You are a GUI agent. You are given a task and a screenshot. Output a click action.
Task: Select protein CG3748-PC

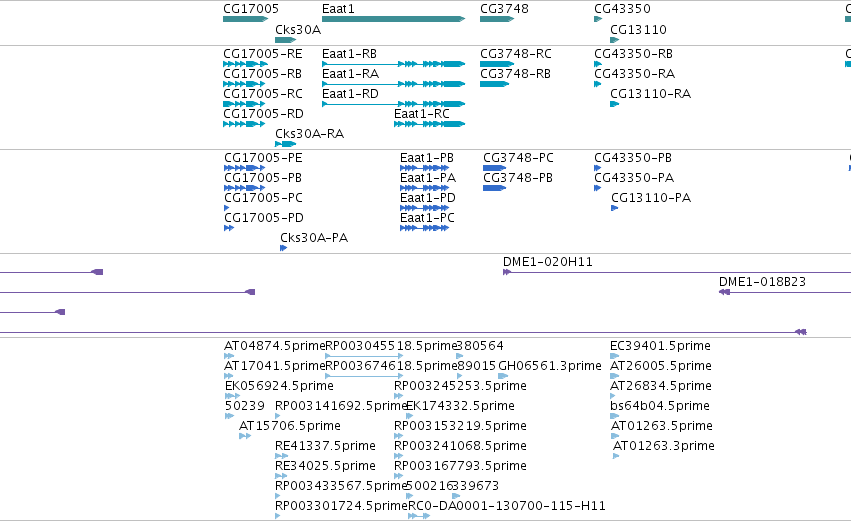pos(494,168)
